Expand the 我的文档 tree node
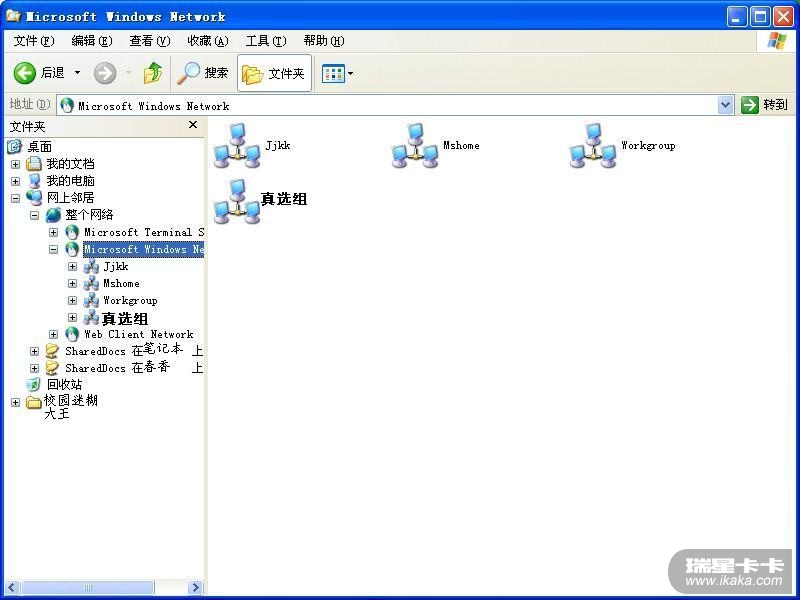 pyautogui.click(x=15, y=164)
